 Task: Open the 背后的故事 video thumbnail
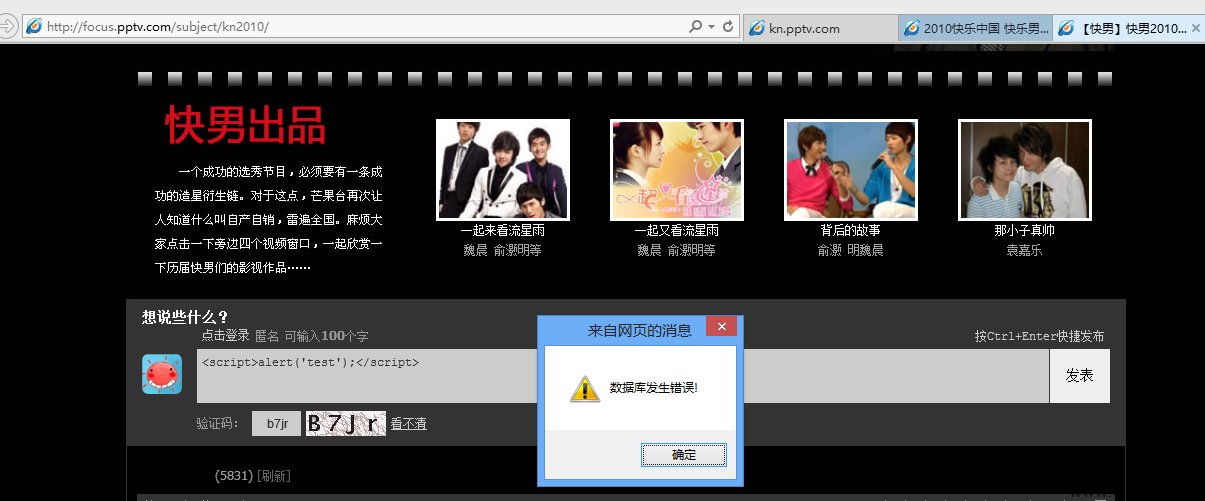(x=851, y=170)
